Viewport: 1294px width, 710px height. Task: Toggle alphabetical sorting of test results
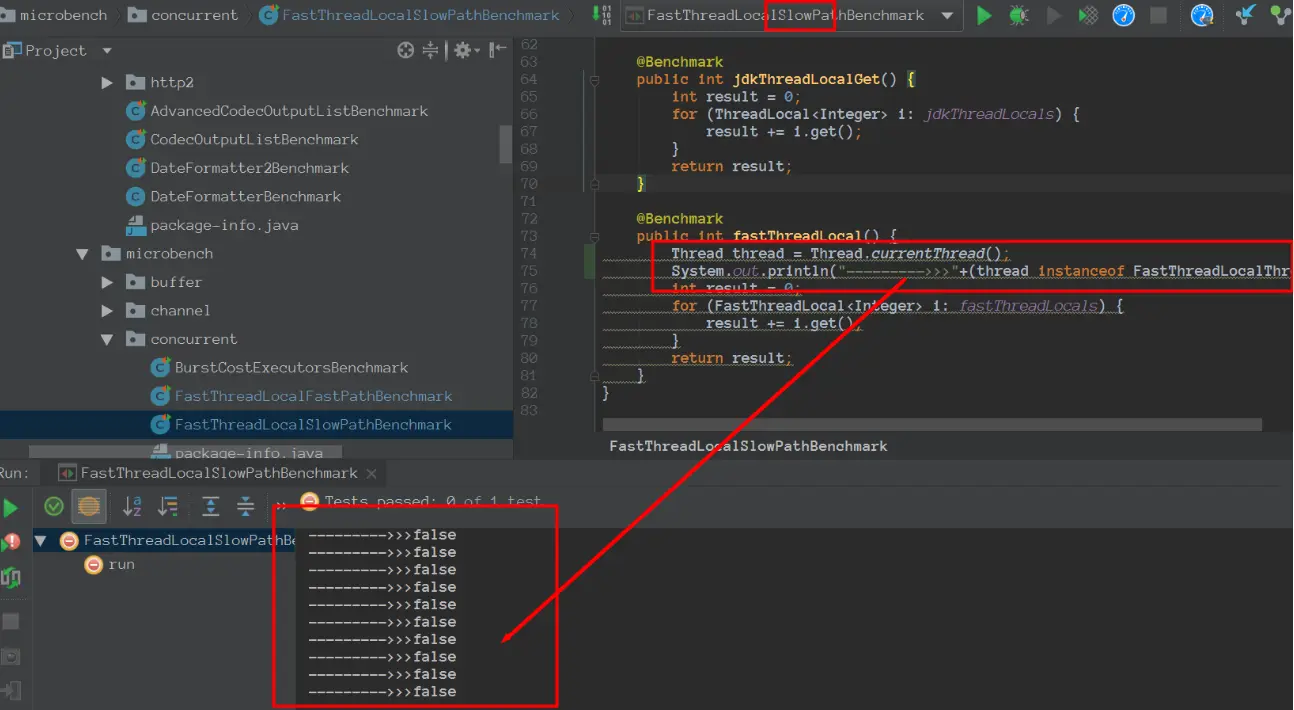click(x=132, y=507)
